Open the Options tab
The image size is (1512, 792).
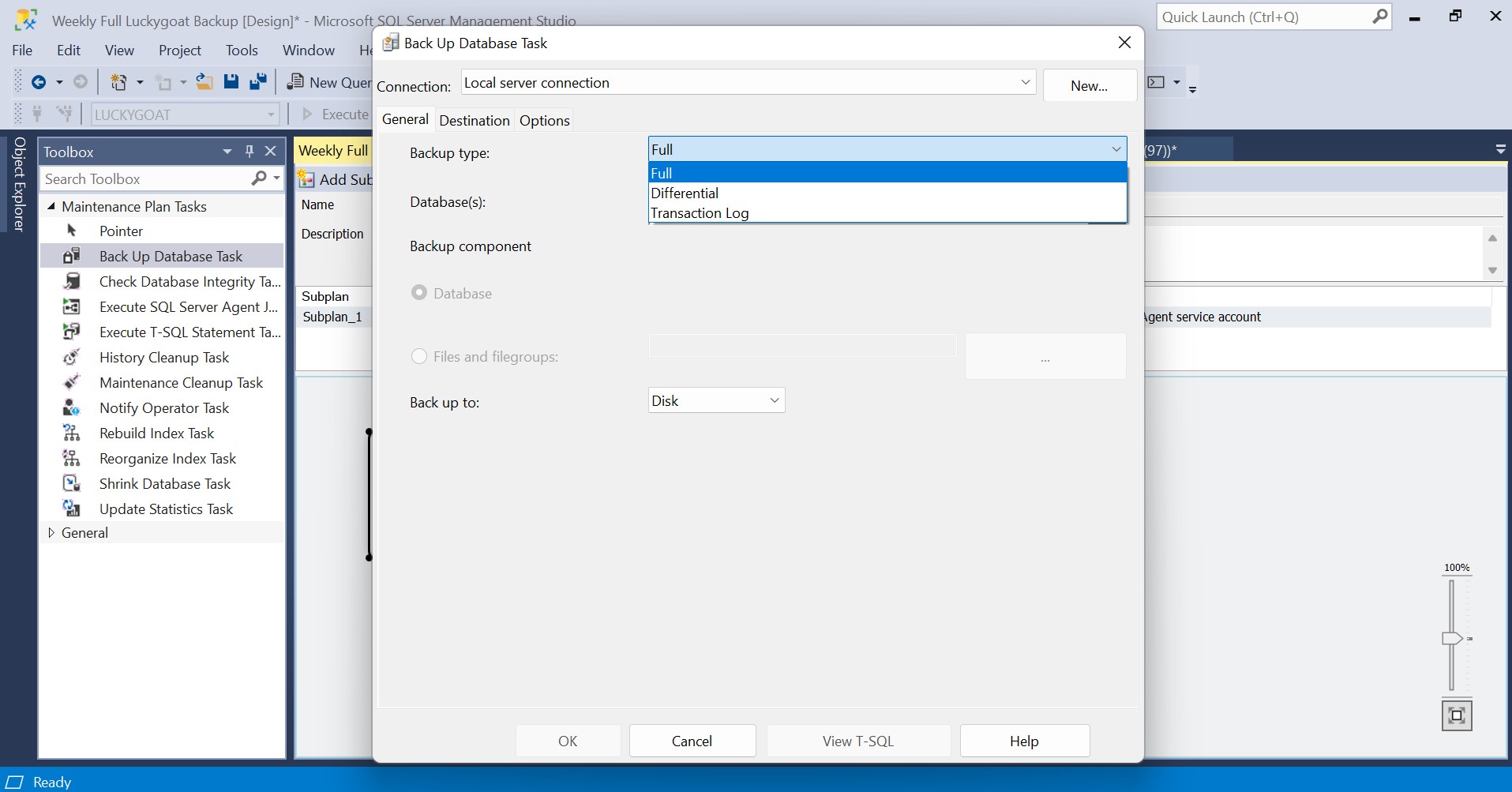coord(544,120)
